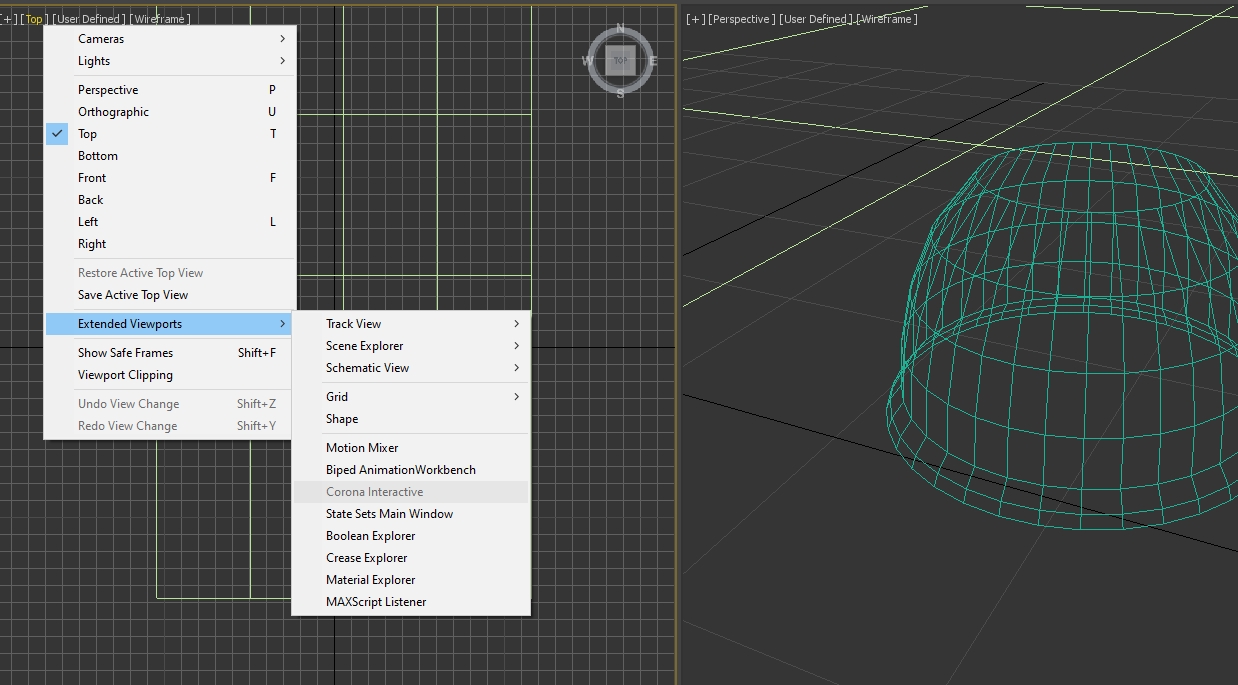The image size is (1238, 685).
Task: Open State Sets Main Window
Action: click(x=411, y=514)
